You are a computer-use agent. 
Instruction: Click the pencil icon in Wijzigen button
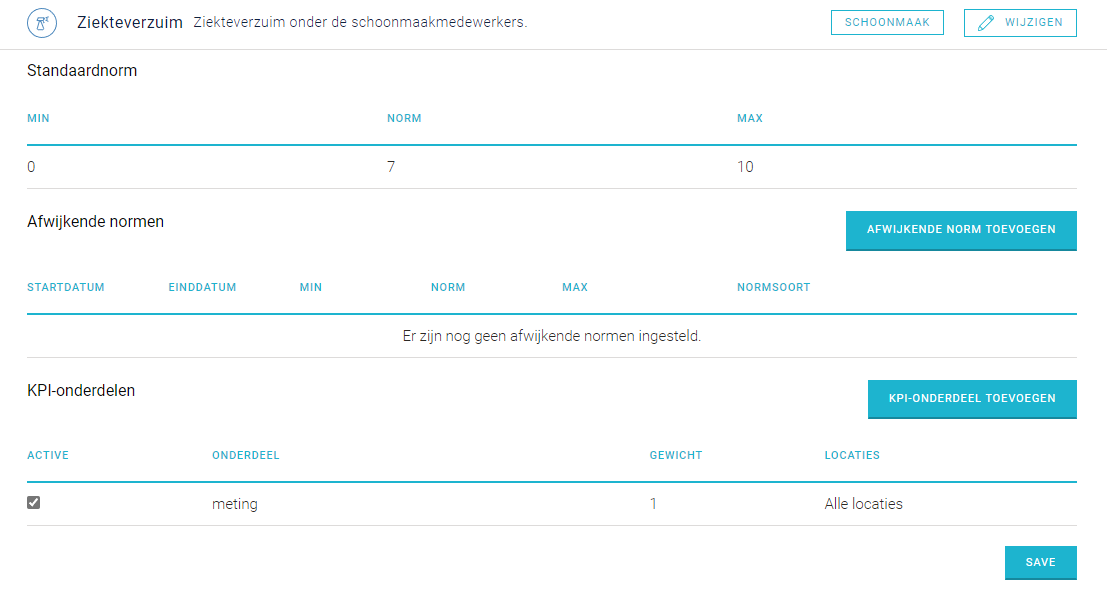coord(986,23)
